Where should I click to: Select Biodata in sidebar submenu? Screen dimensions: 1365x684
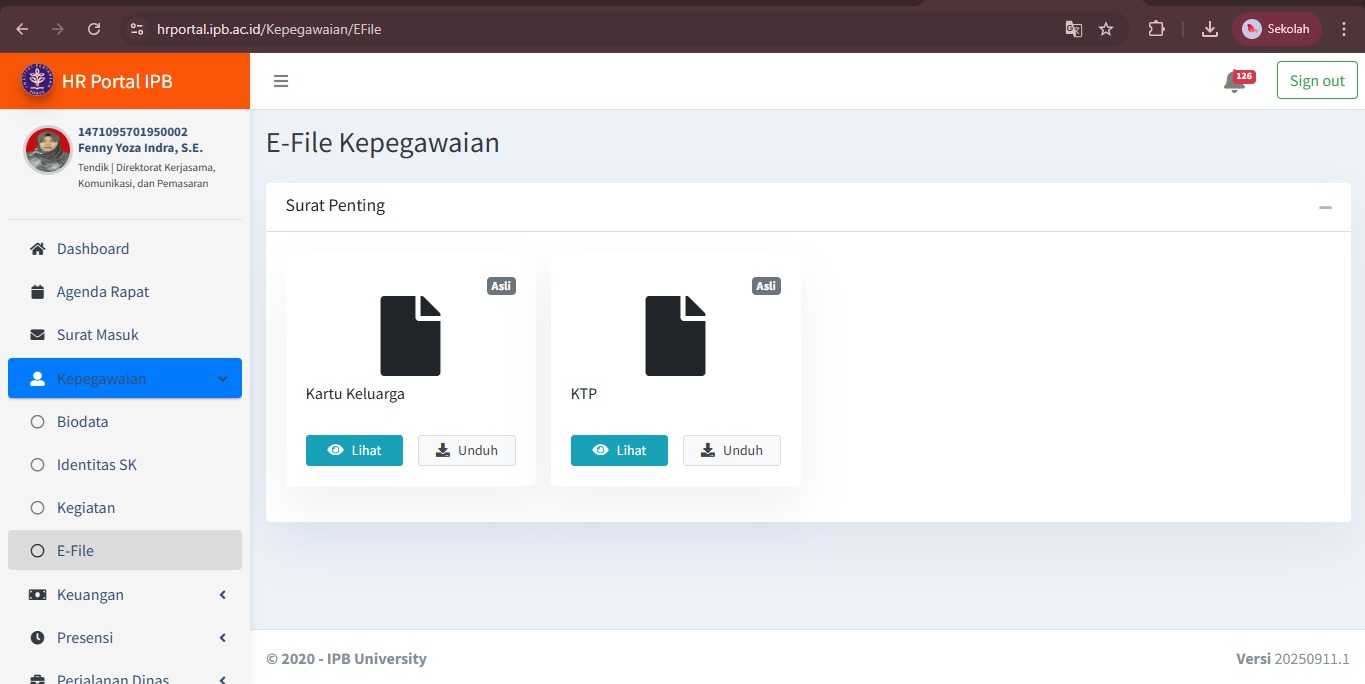82,422
